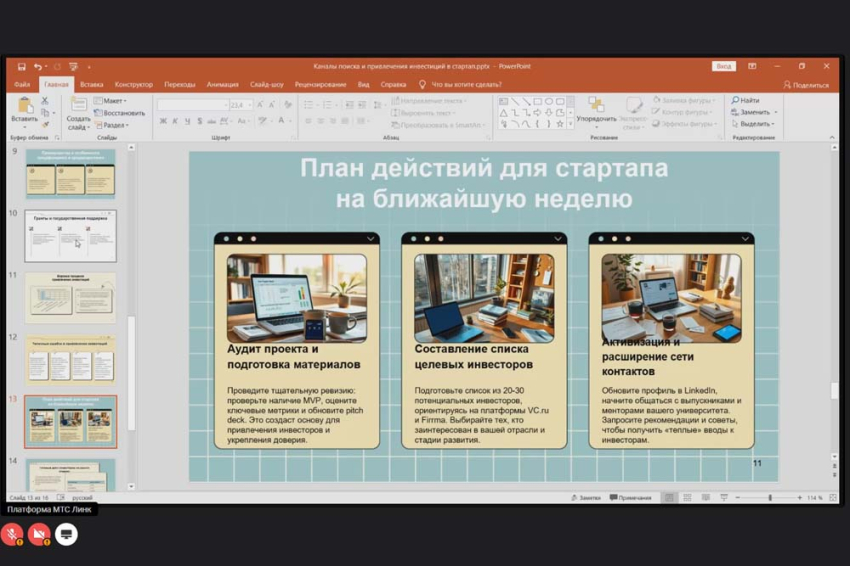850x566 pixels.
Task: Click the Format Painter brush icon
Action: (45, 125)
